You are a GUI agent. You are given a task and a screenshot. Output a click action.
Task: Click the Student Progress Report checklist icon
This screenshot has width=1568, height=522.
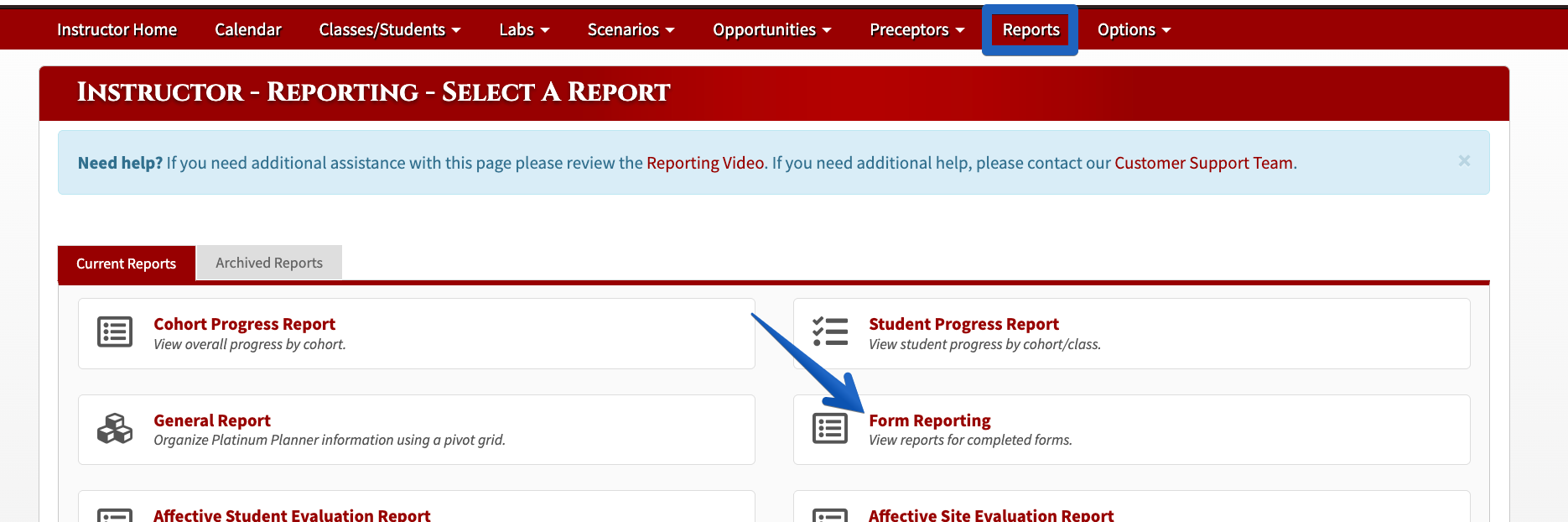[x=830, y=331]
